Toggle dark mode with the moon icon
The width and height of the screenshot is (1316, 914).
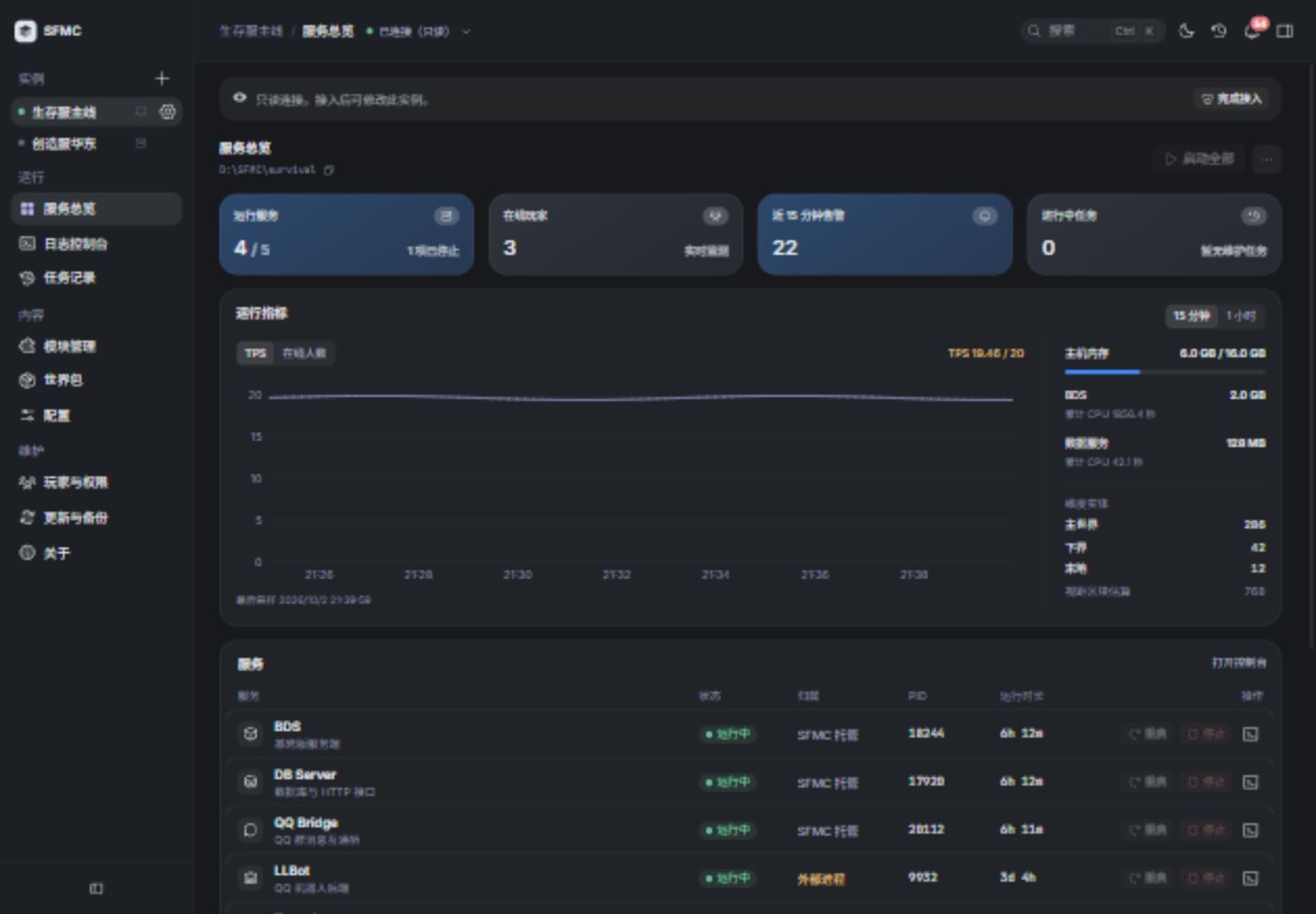click(x=1186, y=31)
